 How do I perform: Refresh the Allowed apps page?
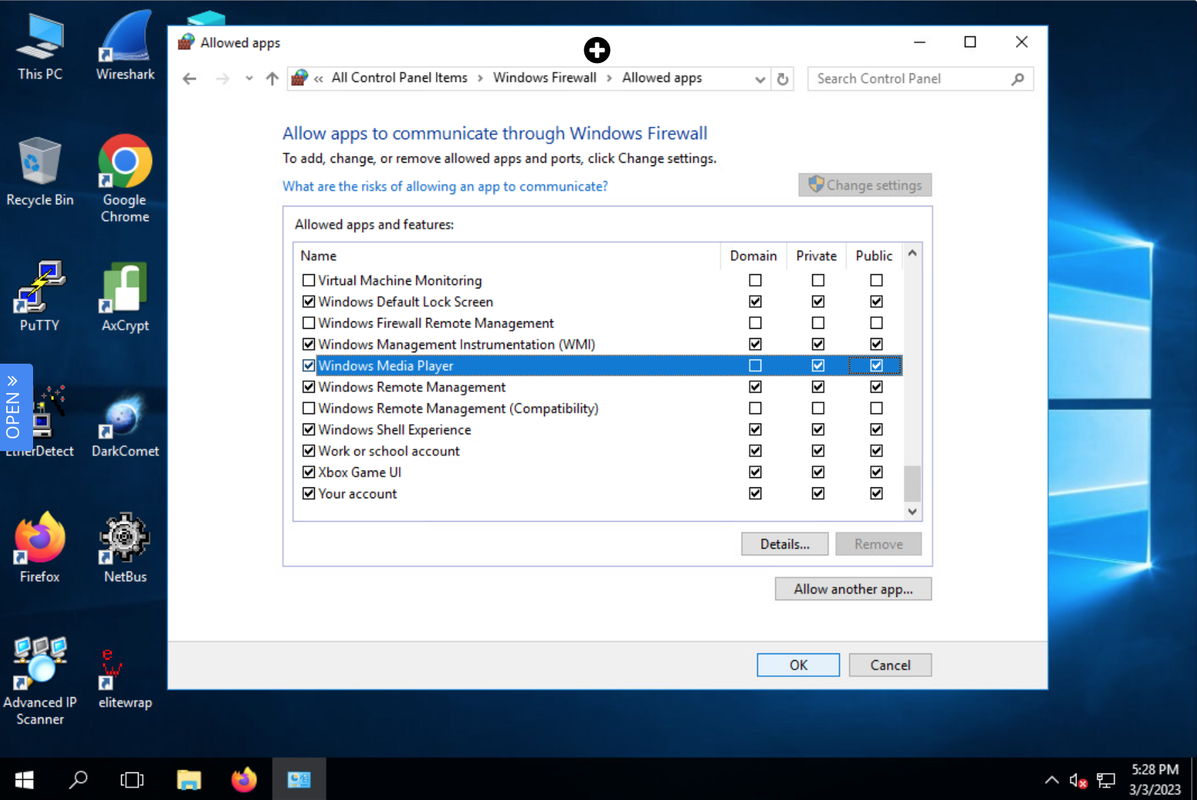pos(782,79)
